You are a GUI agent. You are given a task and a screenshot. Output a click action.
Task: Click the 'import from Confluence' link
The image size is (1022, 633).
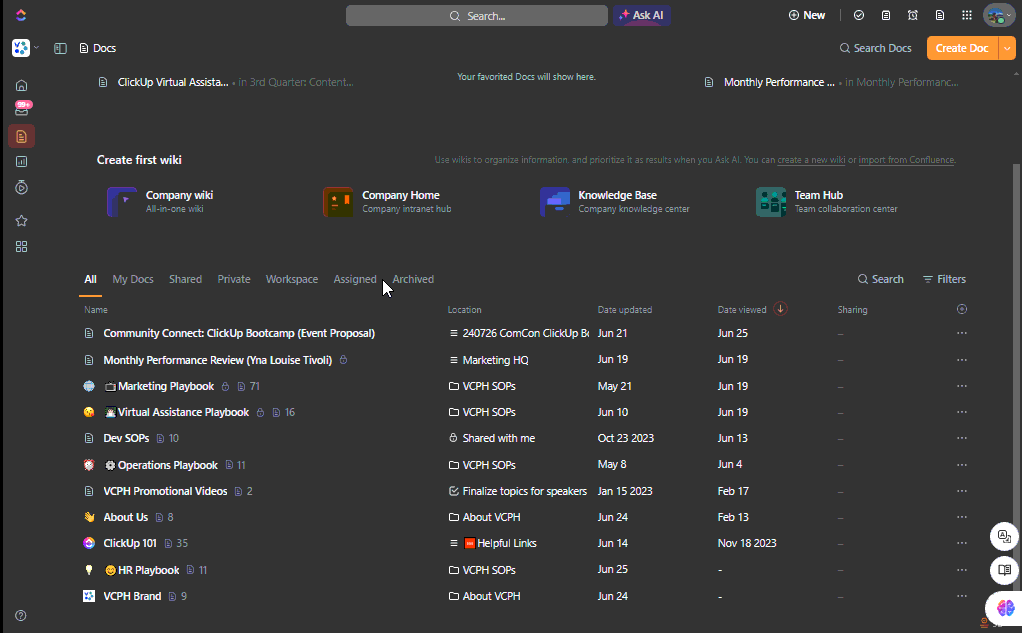907,160
